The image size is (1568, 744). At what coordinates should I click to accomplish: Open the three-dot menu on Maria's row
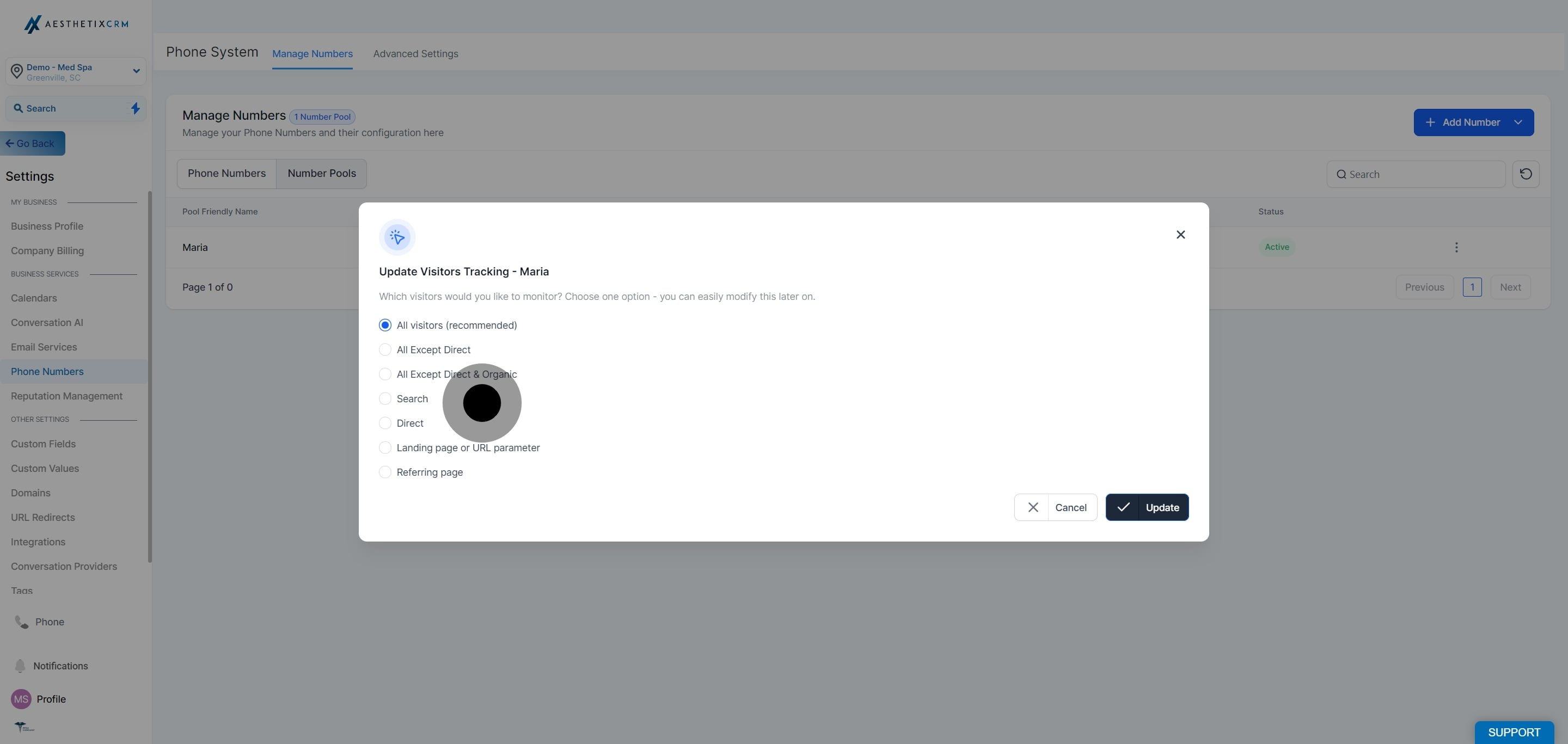click(1456, 247)
